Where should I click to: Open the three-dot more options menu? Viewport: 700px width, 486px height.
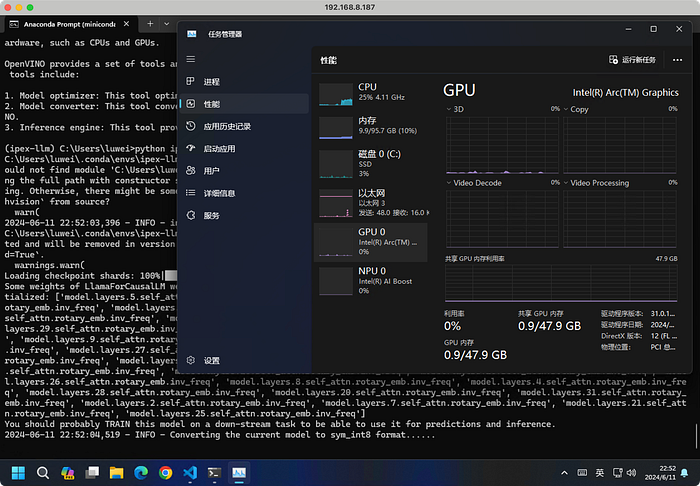(x=677, y=60)
